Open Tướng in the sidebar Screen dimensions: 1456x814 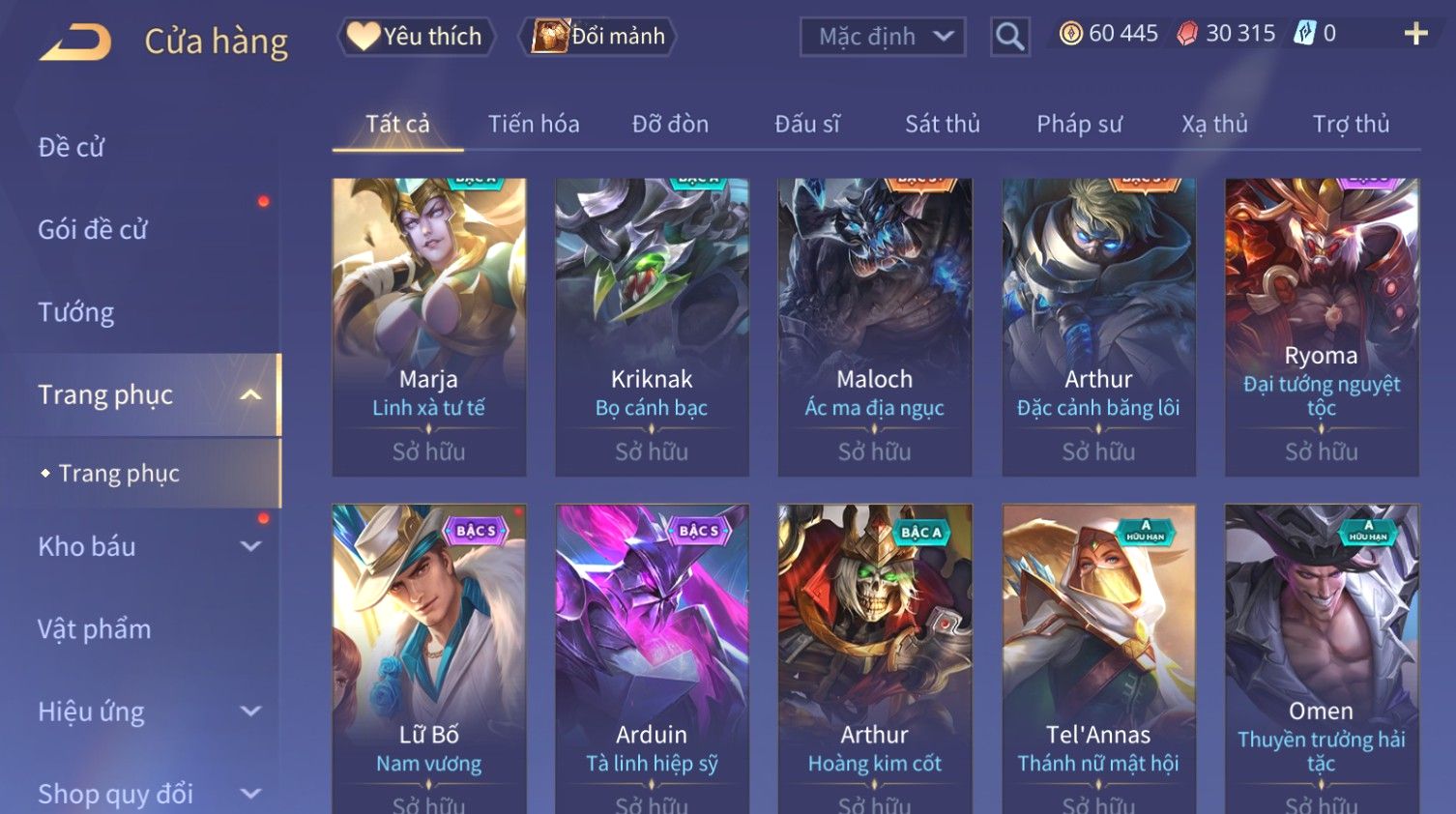pos(76,312)
